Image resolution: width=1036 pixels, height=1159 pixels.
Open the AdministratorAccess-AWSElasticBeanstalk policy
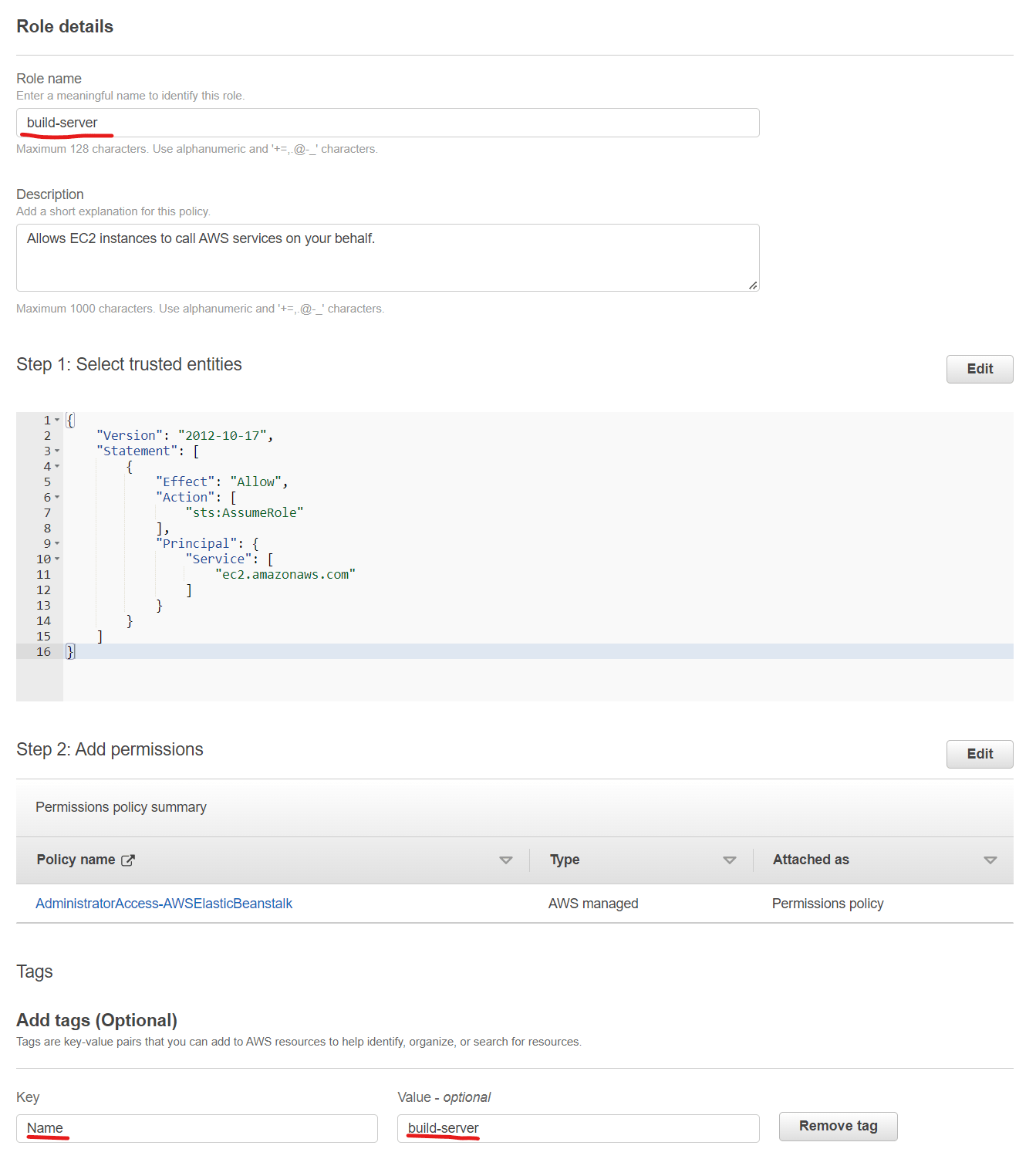tap(164, 903)
